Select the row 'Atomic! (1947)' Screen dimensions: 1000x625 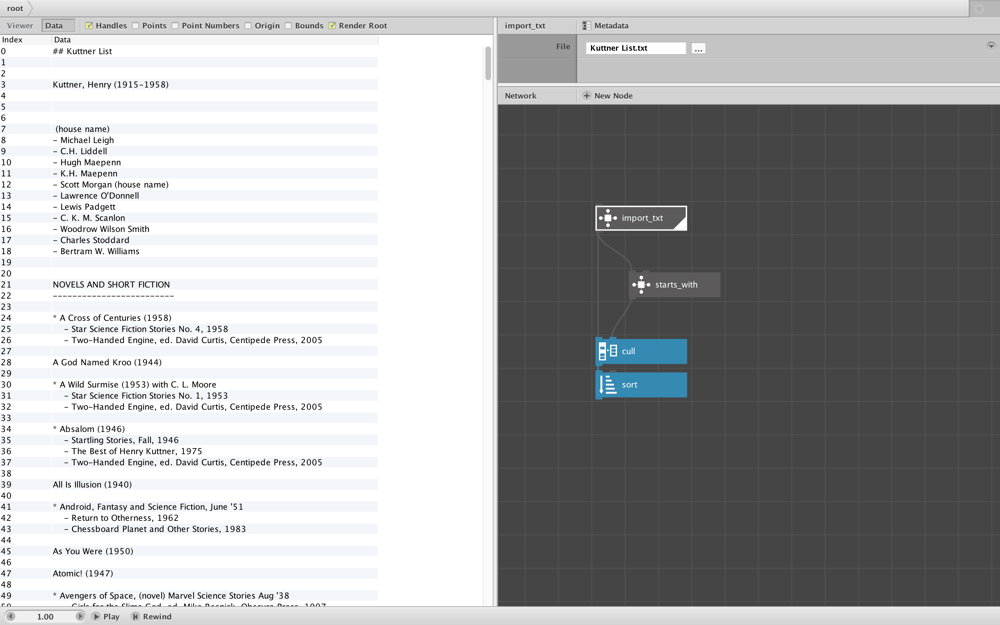click(189, 573)
